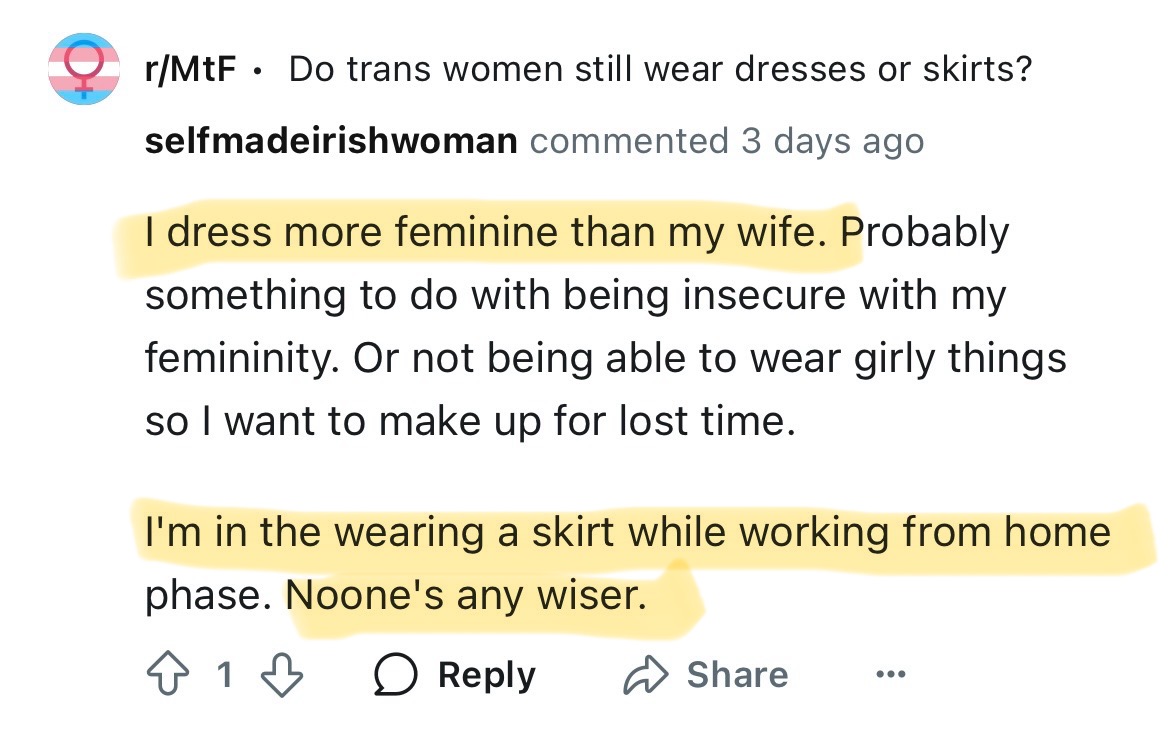Click the Share button label
The height and width of the screenshot is (751, 1170).
[x=737, y=675]
